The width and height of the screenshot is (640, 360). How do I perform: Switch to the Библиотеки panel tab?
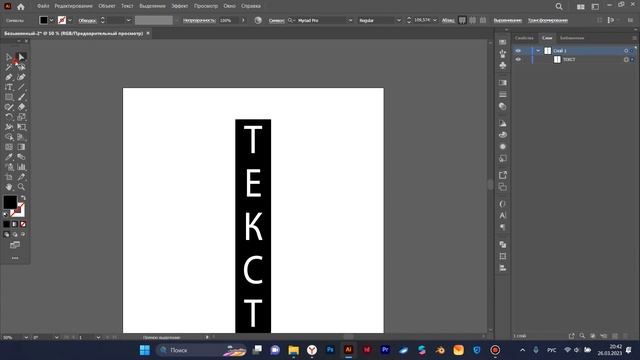click(572, 38)
